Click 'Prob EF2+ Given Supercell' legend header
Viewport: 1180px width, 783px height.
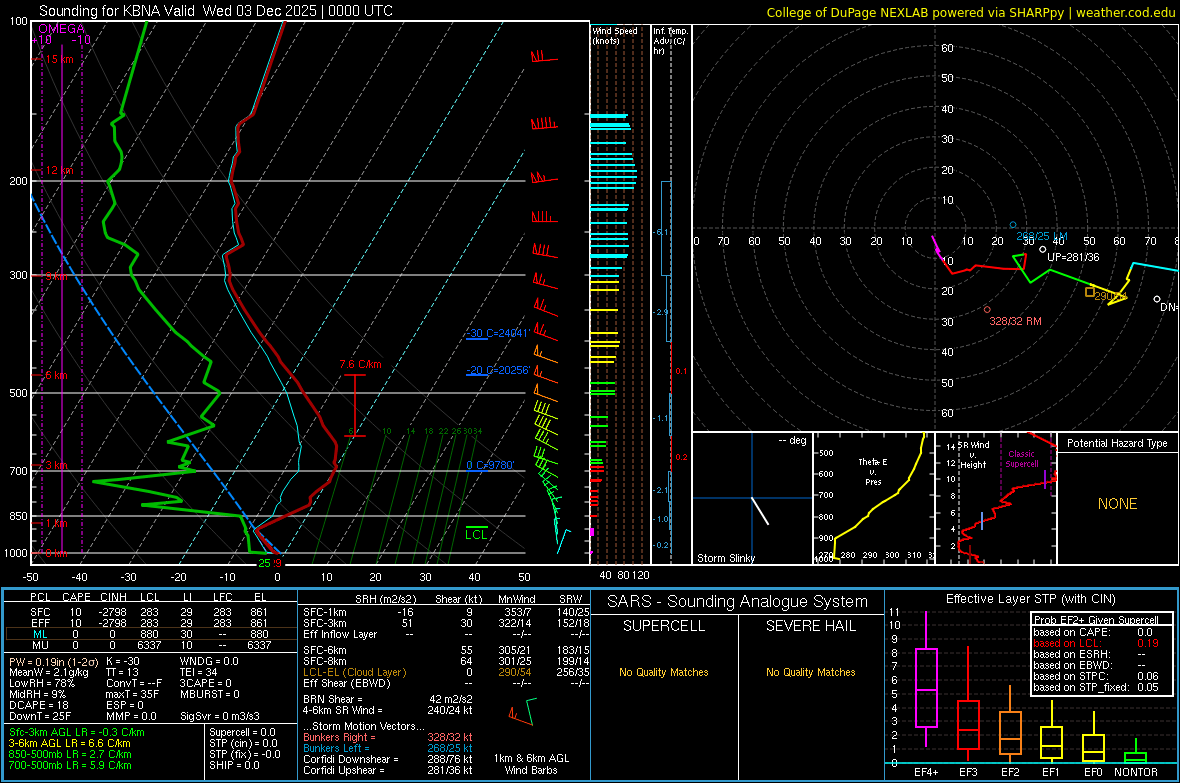pyautogui.click(x=1096, y=620)
